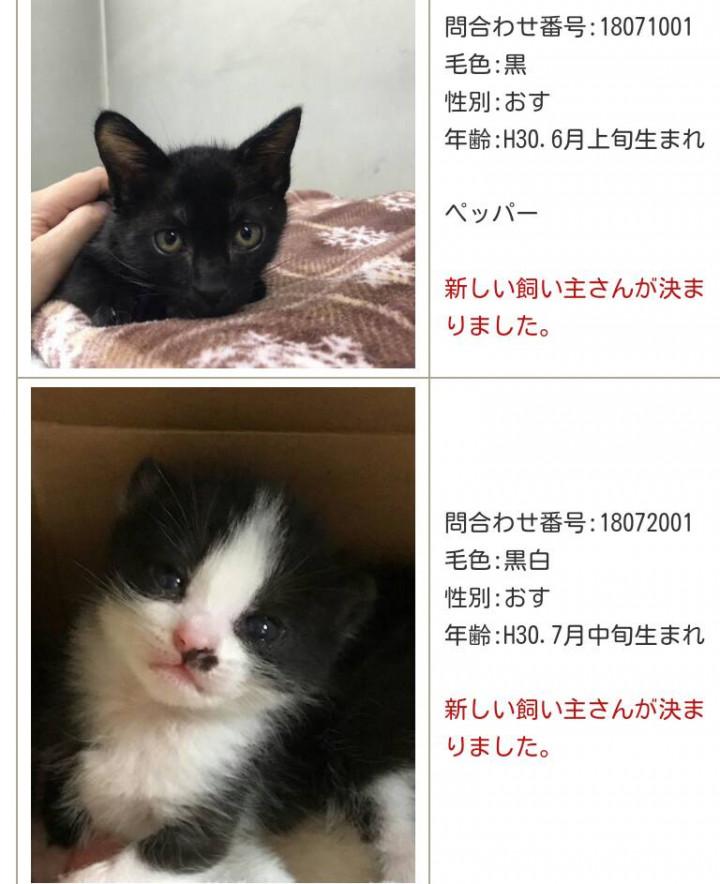Click the black kitten's eyes
This screenshot has width=720, height=884.
[209, 237]
